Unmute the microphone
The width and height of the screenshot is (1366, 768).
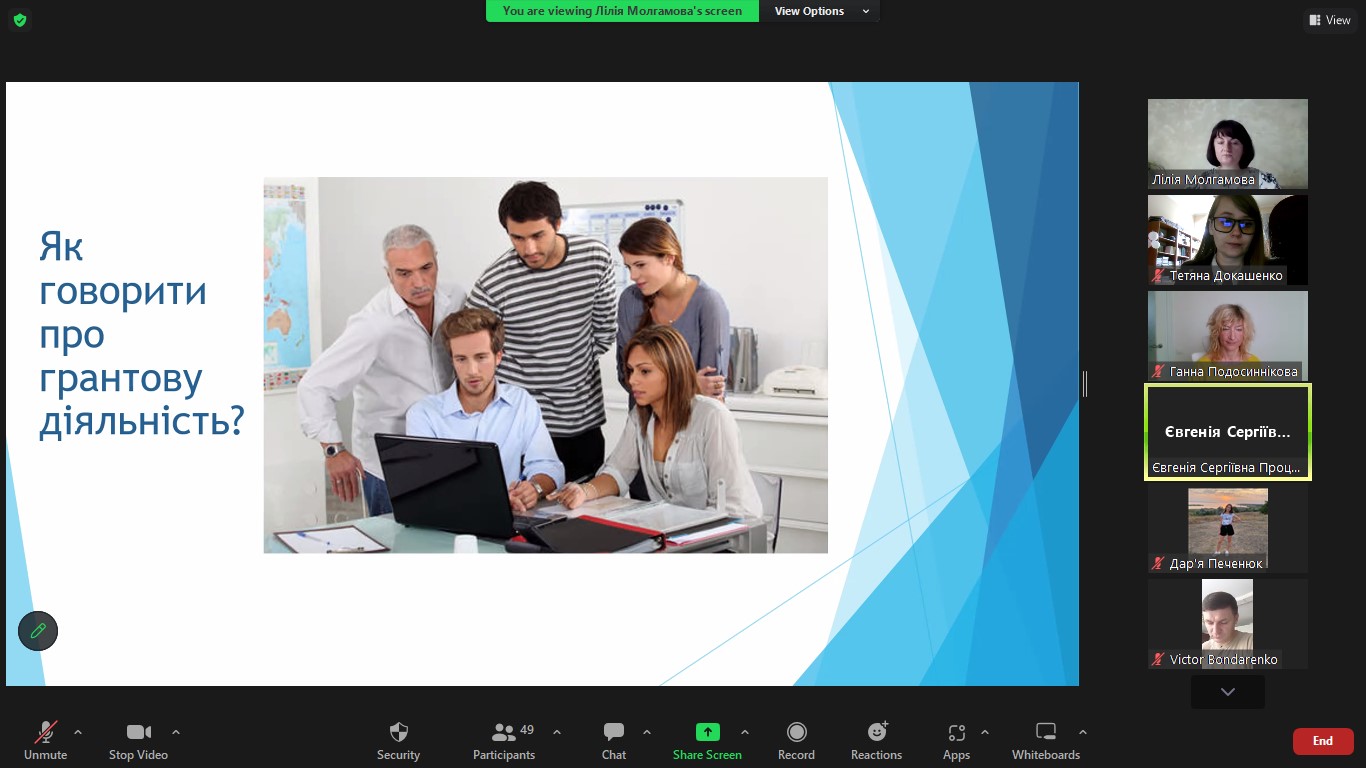45,741
